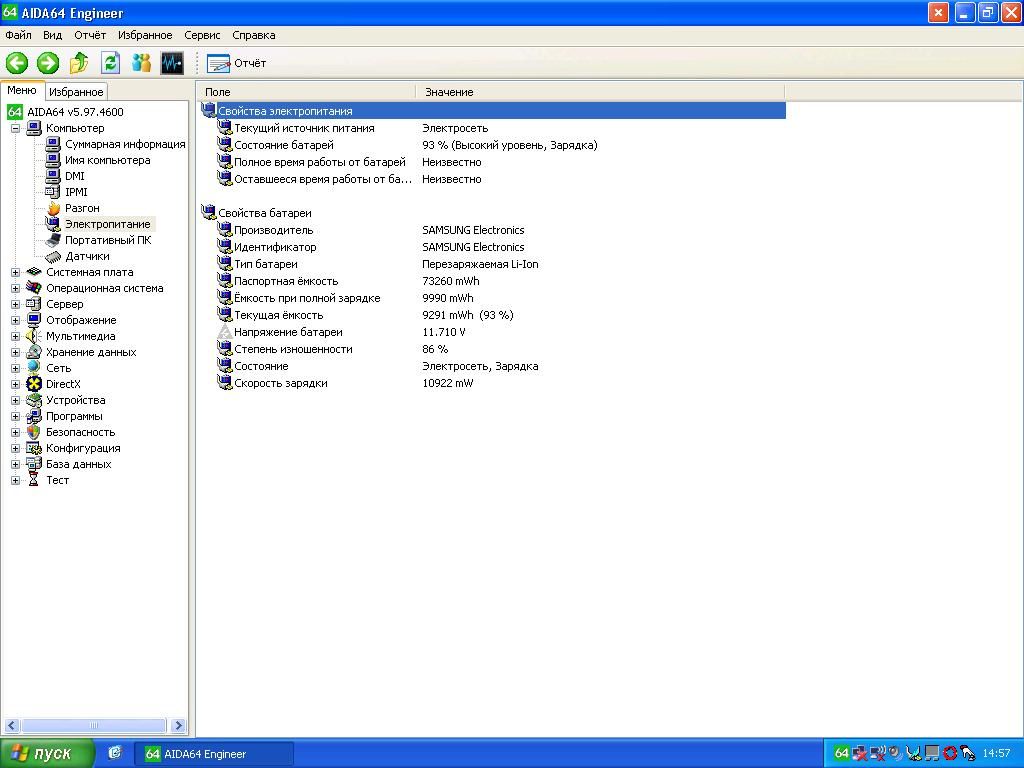1024x768 pixels.
Task: Expand the Безопасность tree node
Action: coord(16,432)
